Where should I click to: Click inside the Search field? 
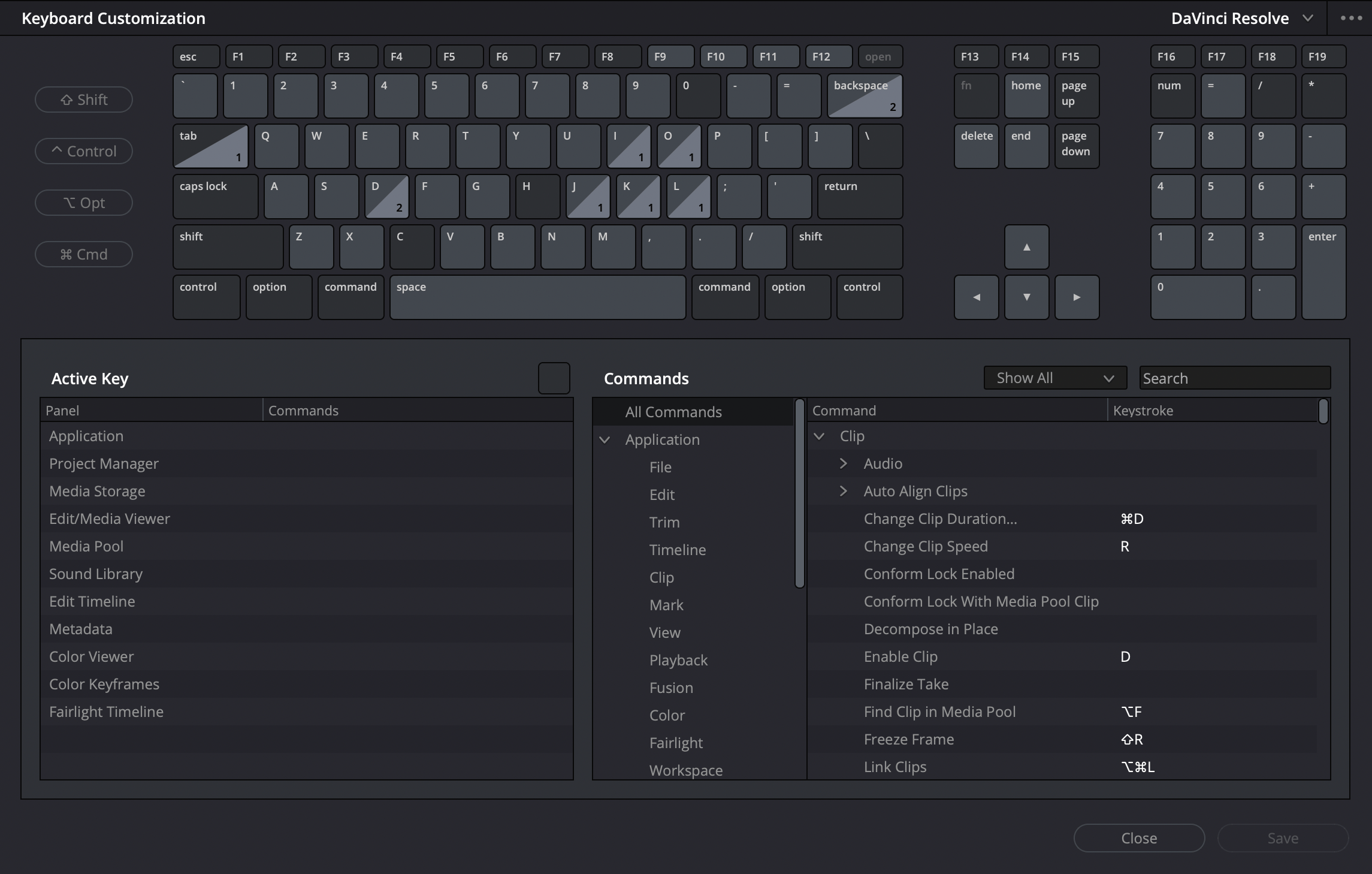[1234, 378]
